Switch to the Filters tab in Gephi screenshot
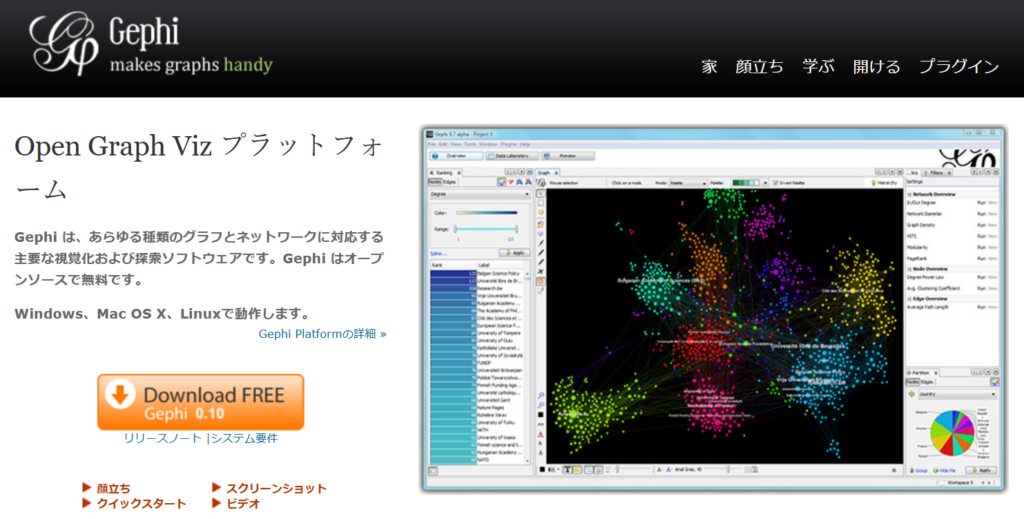The height and width of the screenshot is (519, 1024). pyautogui.click(x=937, y=173)
